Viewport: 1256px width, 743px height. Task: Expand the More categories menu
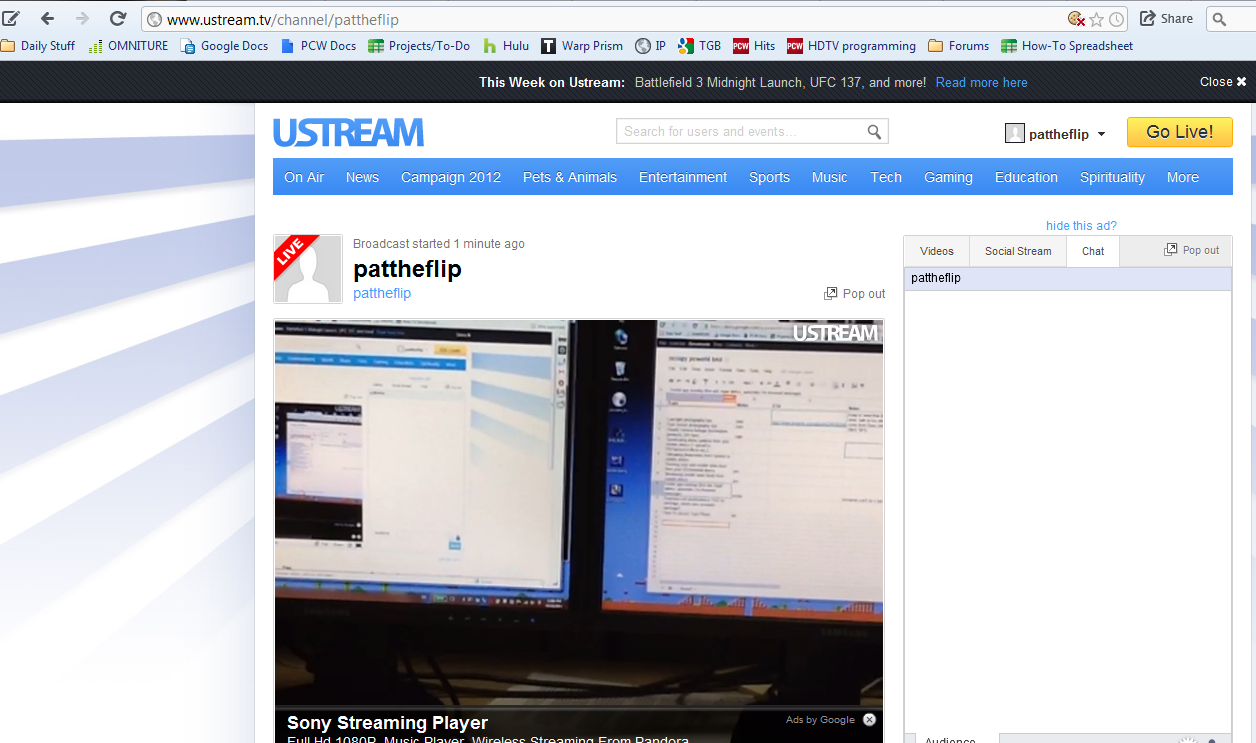(x=1182, y=177)
